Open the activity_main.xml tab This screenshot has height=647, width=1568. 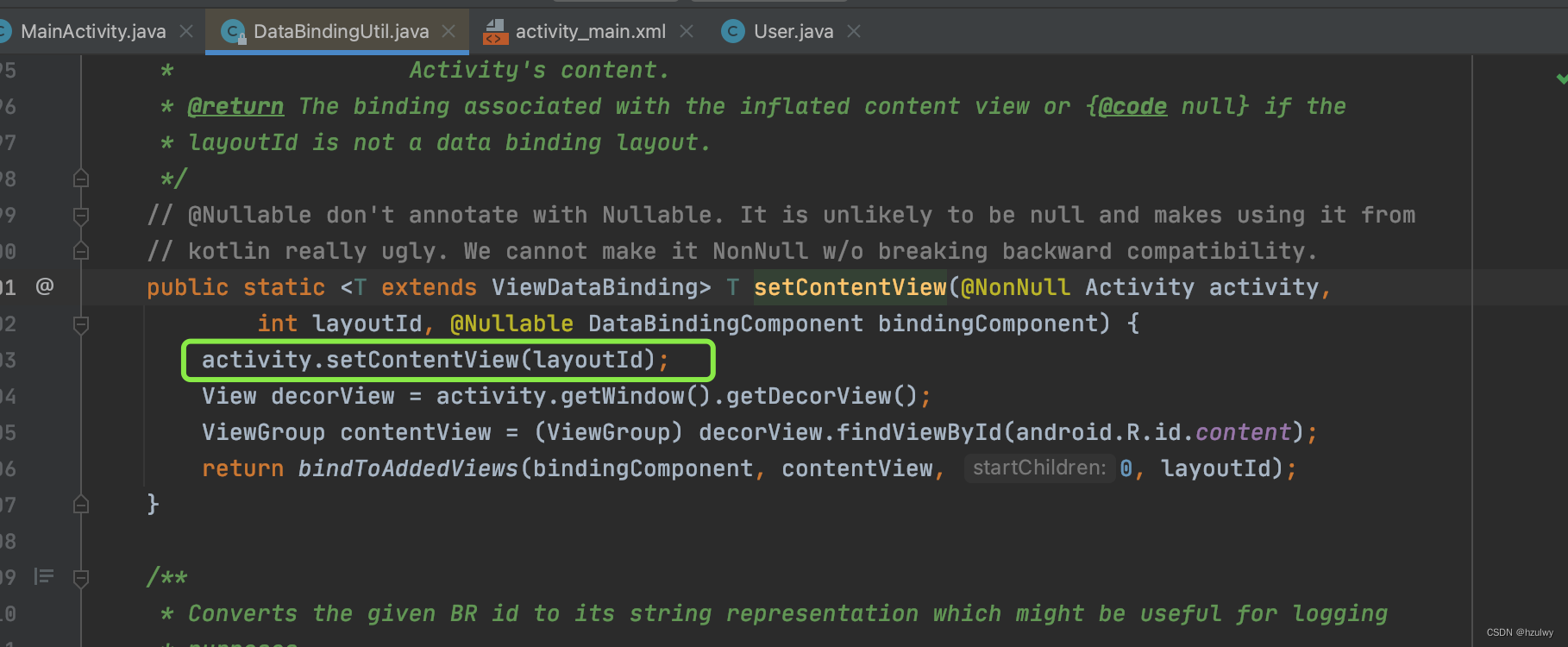pyautogui.click(x=590, y=32)
